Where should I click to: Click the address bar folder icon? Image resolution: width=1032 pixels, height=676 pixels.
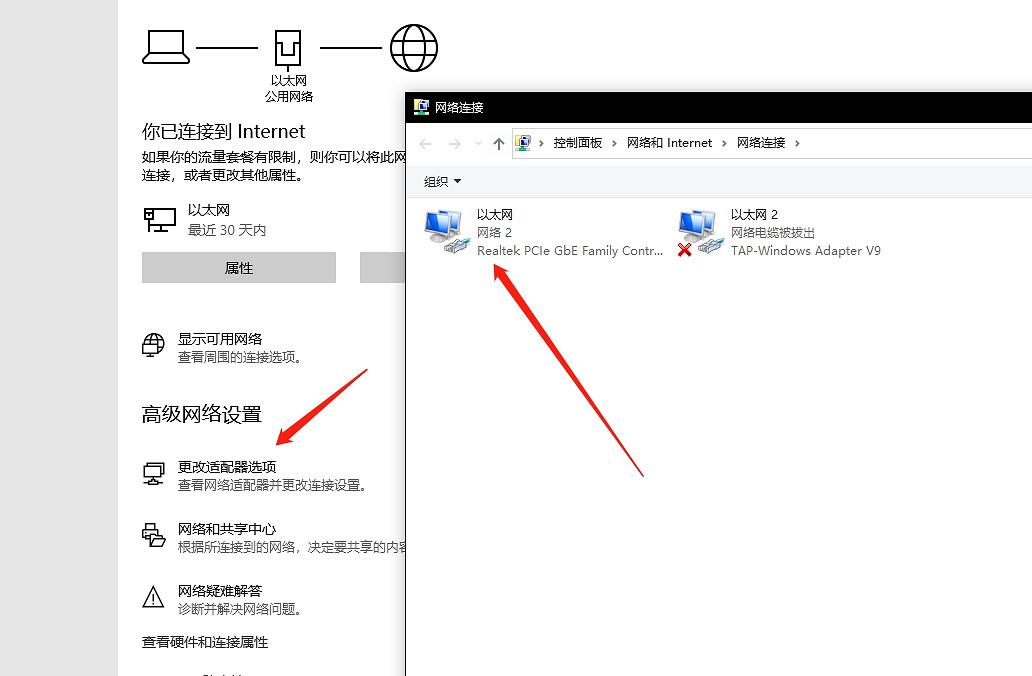pyautogui.click(x=524, y=143)
